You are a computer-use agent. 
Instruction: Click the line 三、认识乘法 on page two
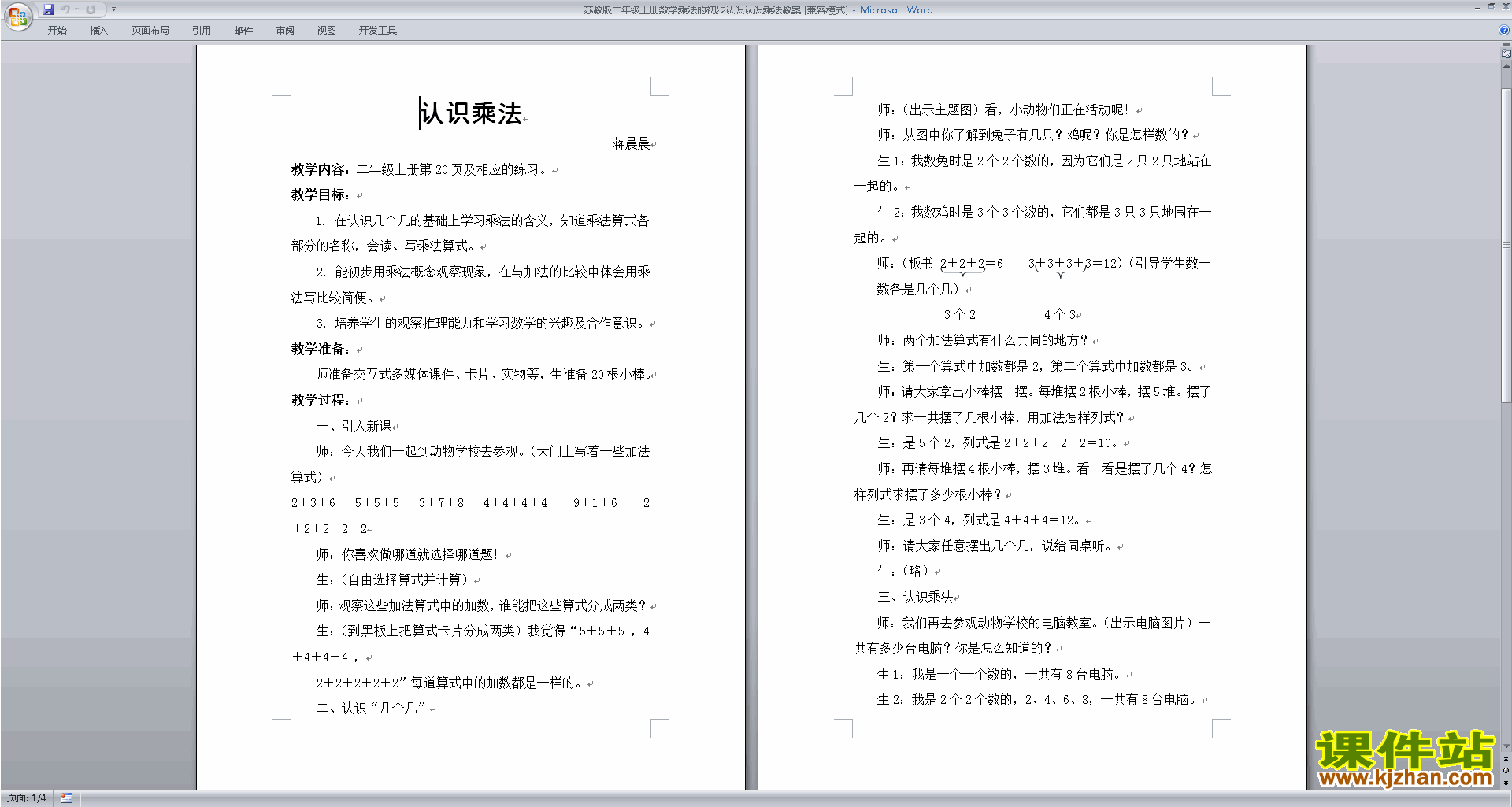click(x=915, y=597)
